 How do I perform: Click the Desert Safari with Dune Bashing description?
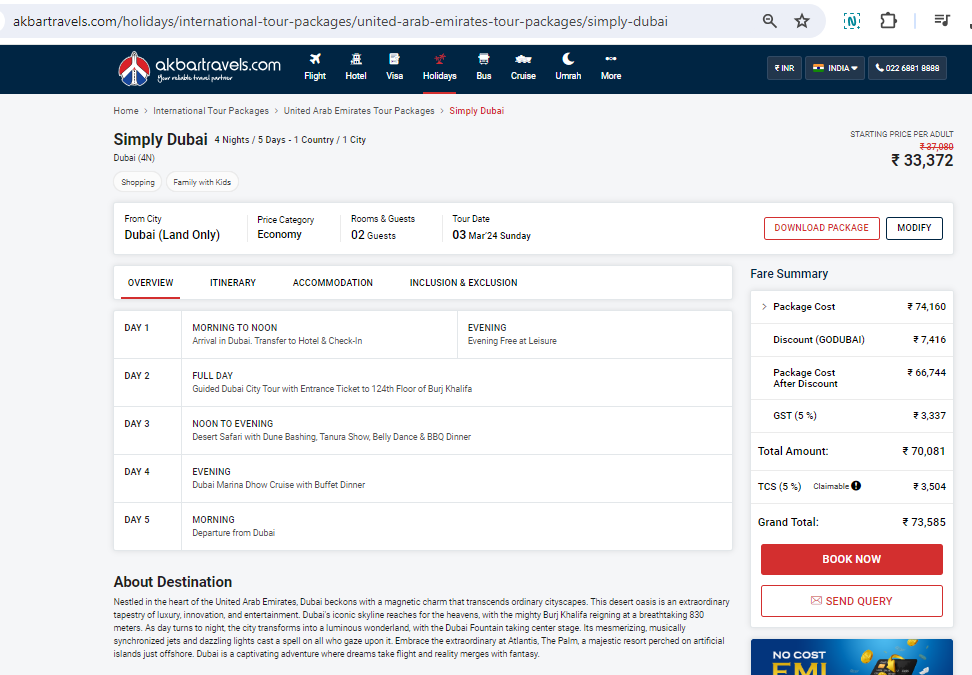coord(332,437)
